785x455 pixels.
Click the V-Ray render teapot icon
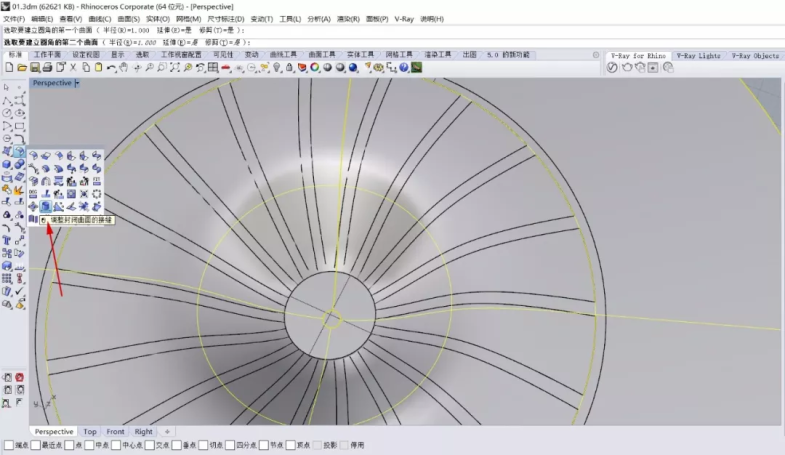coord(627,67)
